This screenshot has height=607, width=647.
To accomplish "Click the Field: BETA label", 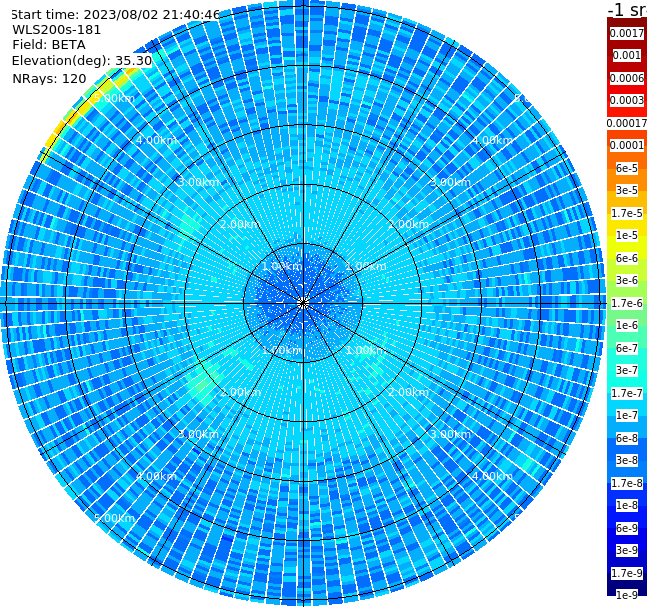I will pyautogui.click(x=49, y=45).
